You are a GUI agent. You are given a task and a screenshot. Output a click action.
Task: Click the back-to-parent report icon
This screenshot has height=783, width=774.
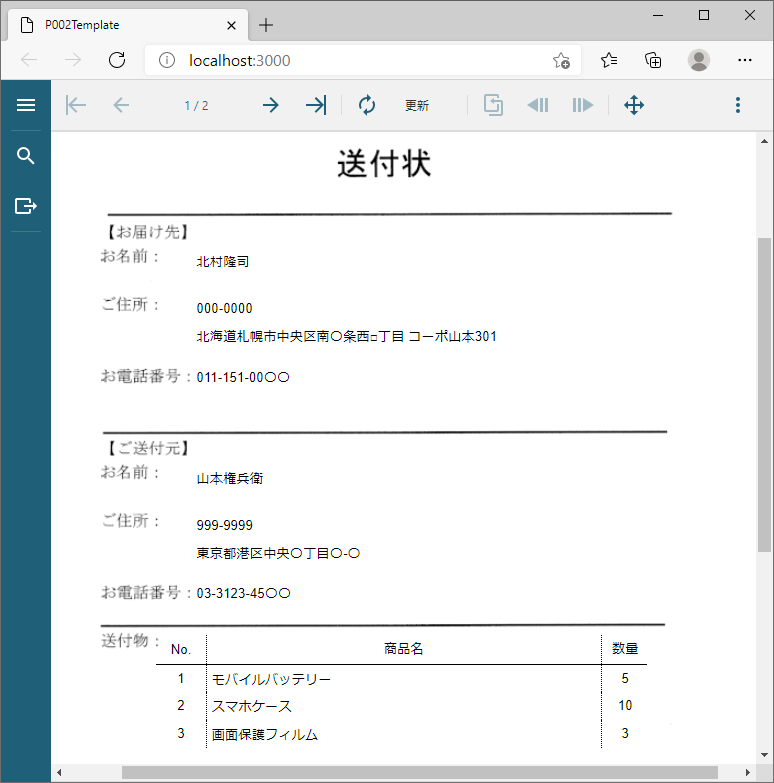click(493, 105)
